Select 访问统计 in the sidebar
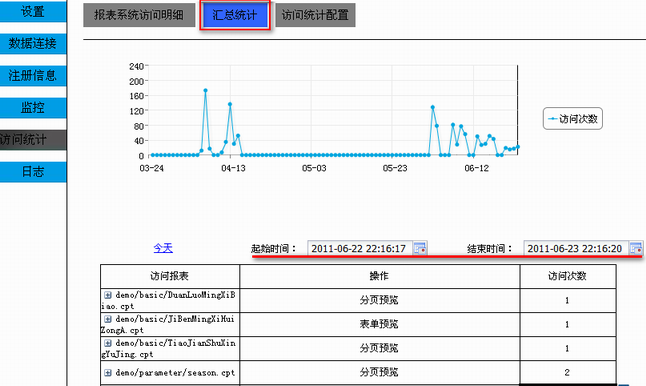The height and width of the screenshot is (386, 646). 33,140
